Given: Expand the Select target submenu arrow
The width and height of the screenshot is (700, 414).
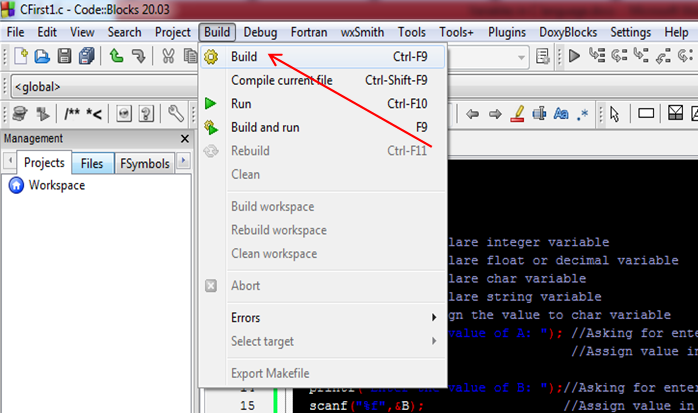Looking at the screenshot, I should tap(434, 341).
